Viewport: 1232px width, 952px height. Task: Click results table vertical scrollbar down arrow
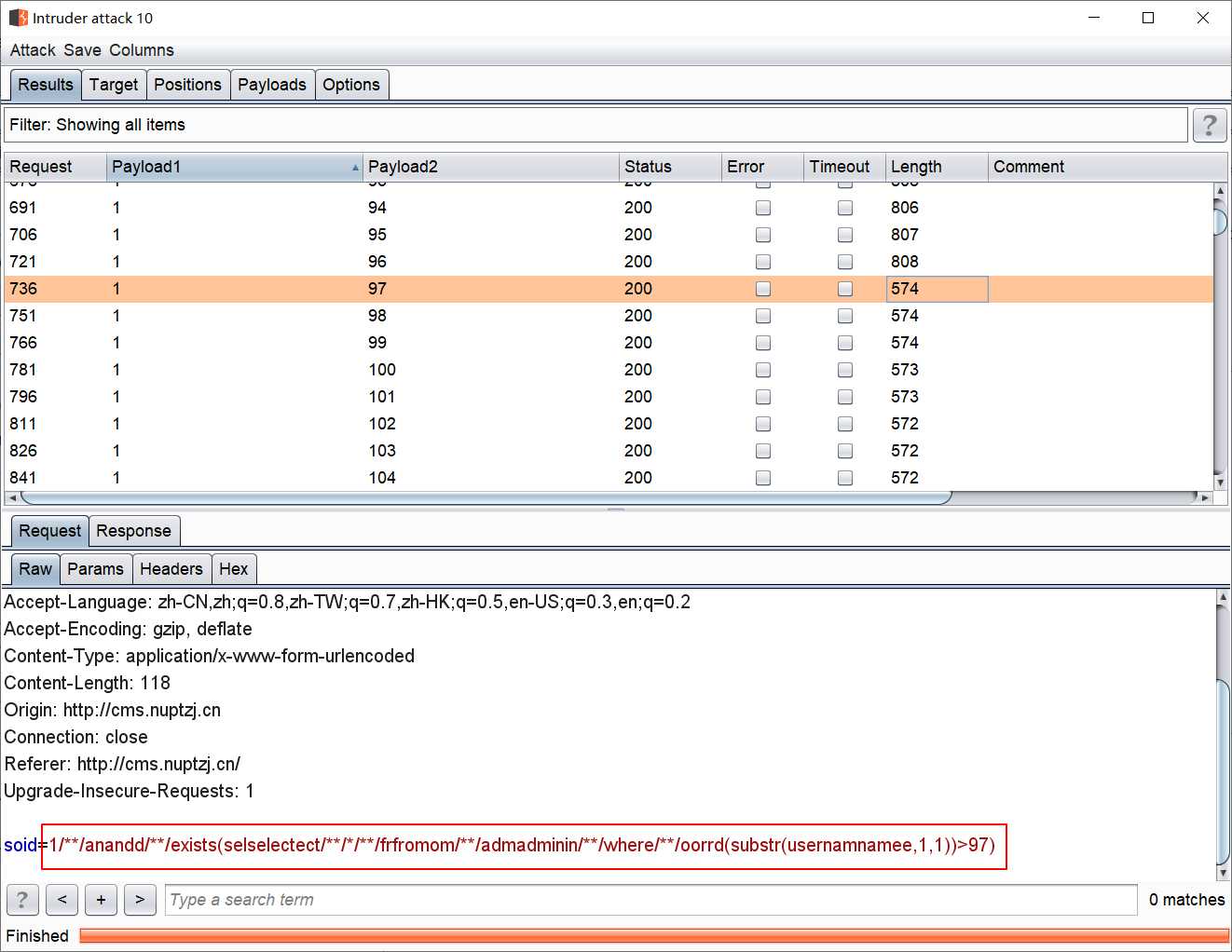tap(1220, 483)
